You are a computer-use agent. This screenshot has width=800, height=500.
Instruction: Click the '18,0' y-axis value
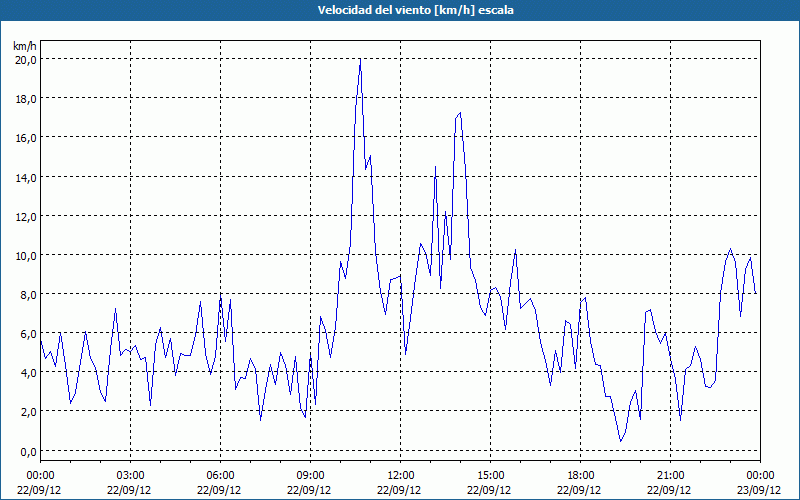[26, 98]
